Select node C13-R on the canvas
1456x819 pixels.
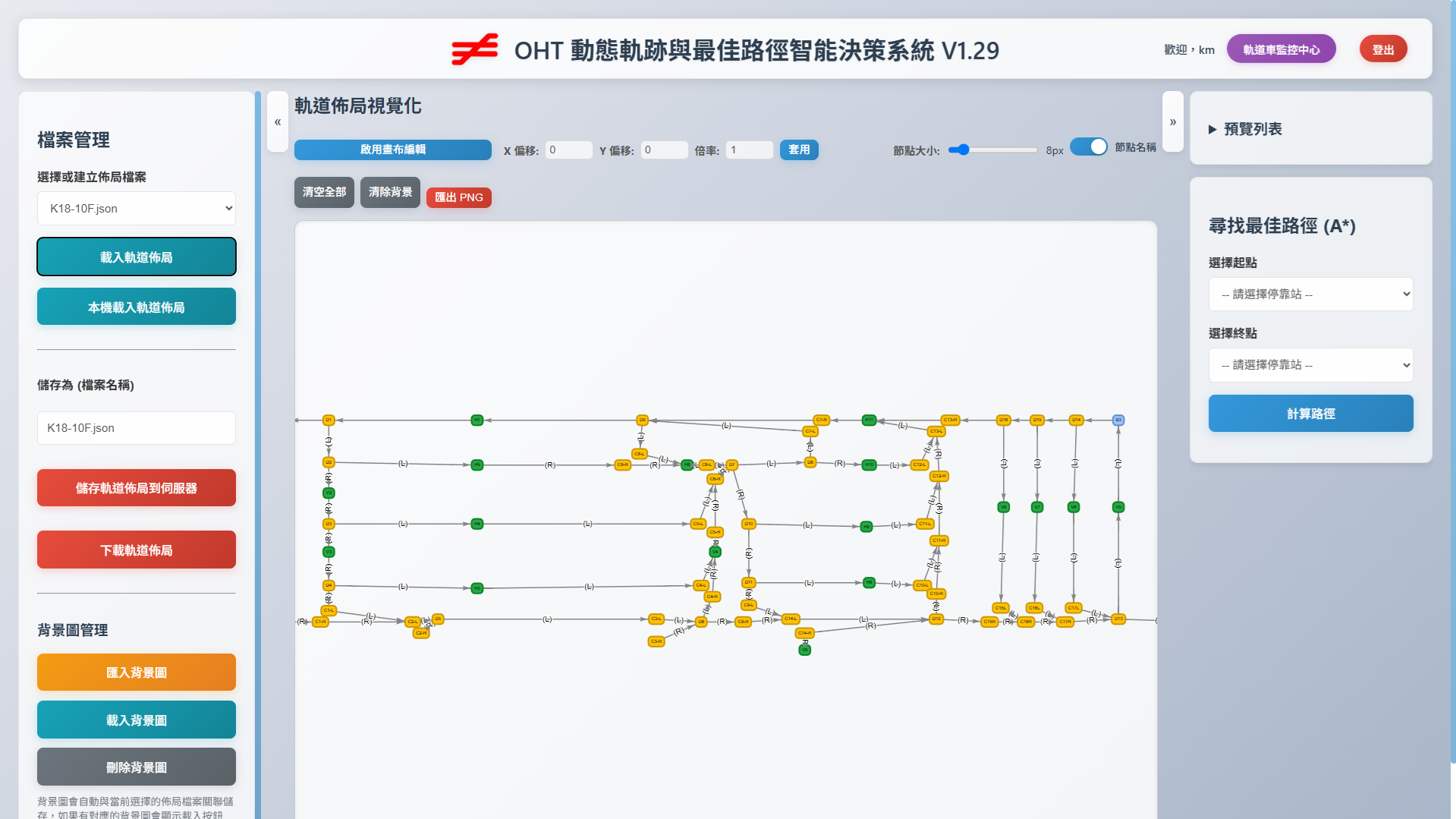point(951,420)
